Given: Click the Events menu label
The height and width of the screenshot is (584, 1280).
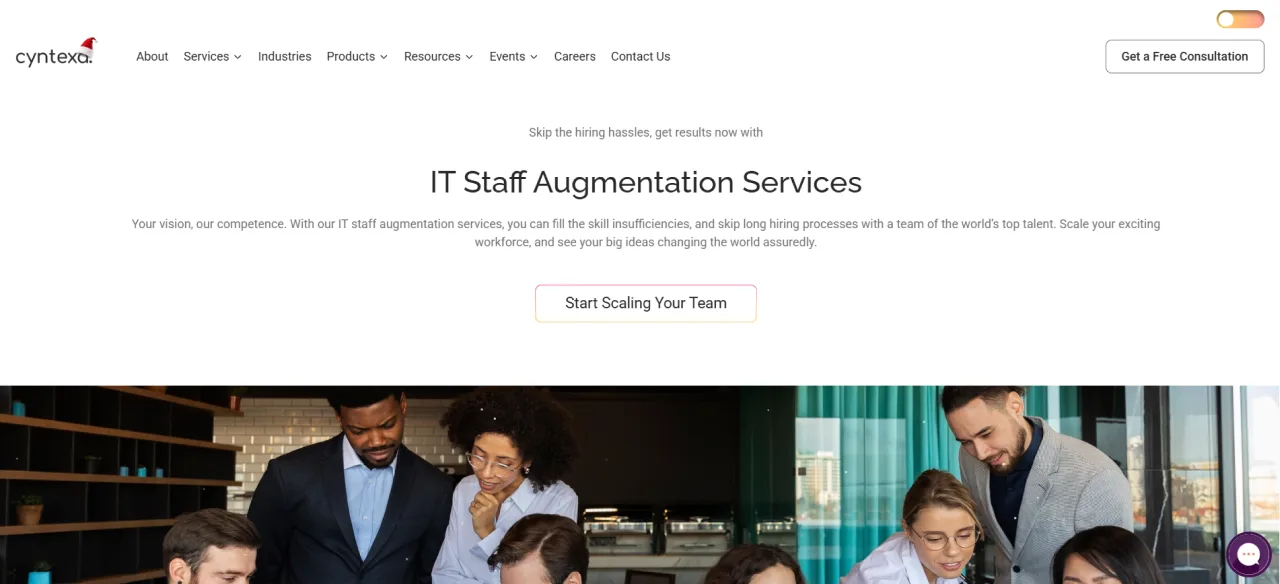Looking at the screenshot, I should (x=507, y=57).
